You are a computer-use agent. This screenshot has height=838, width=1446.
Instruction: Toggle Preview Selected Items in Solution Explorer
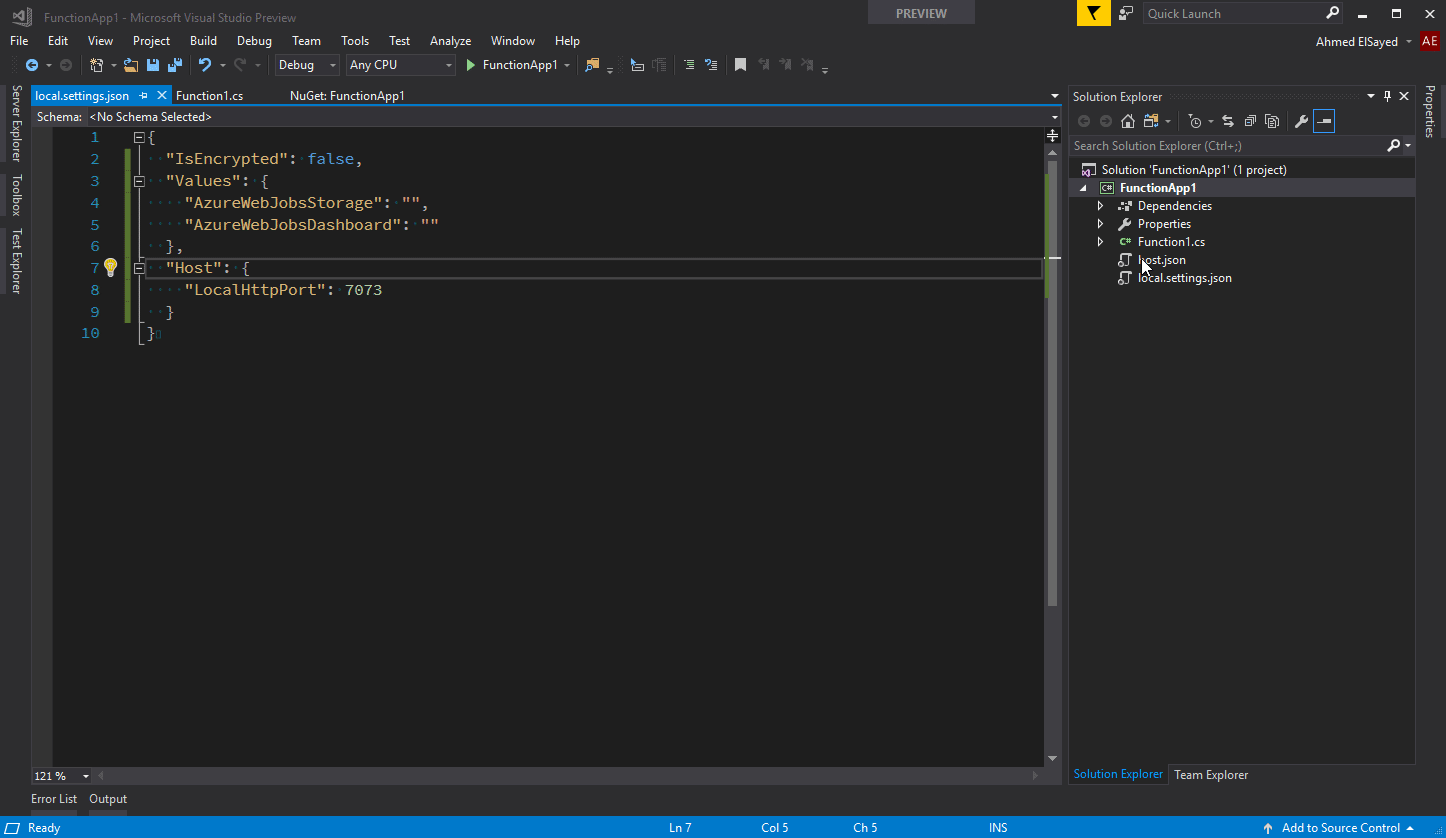click(x=1324, y=121)
